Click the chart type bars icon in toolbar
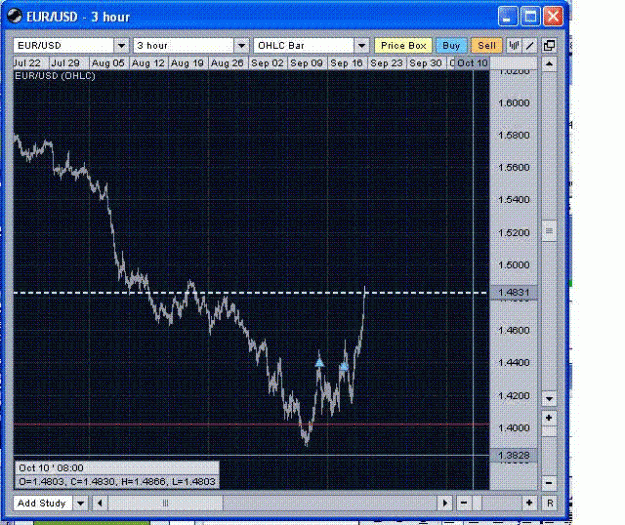The height and width of the screenshot is (525, 625). (x=514, y=45)
